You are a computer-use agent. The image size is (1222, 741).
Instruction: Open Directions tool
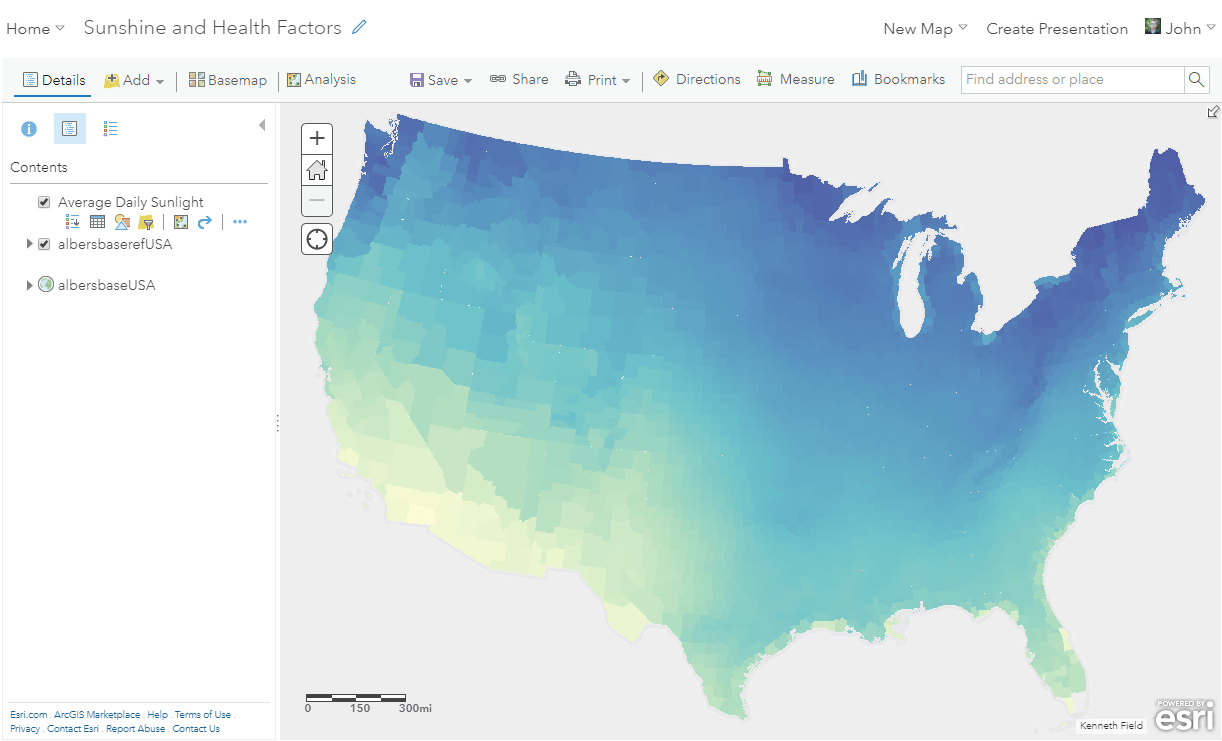click(x=697, y=80)
